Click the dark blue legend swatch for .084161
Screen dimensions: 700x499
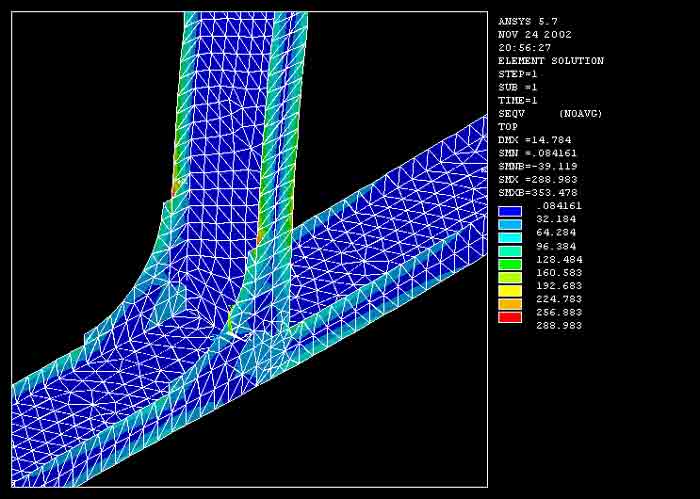[510, 211]
